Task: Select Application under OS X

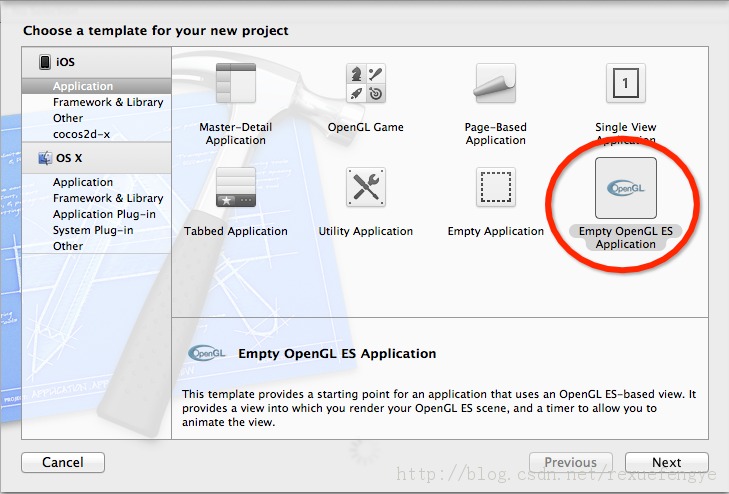Action: [x=96, y=182]
